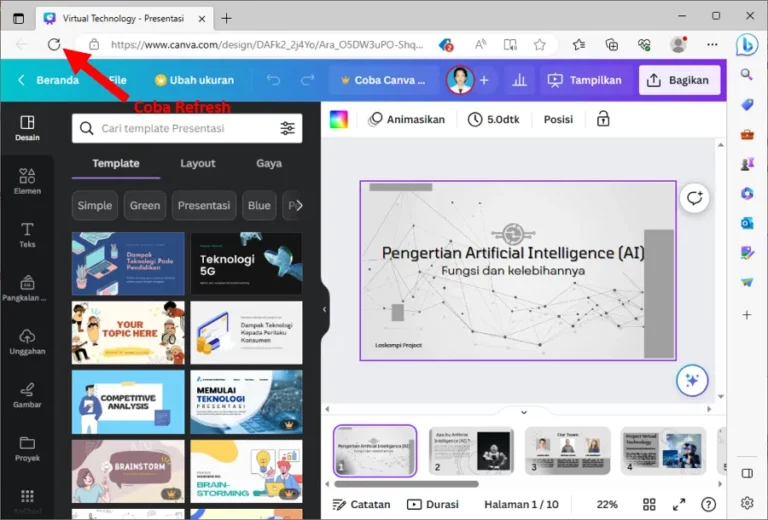Choose the Brainstorm template thumbnail
768x520 pixels.
[128, 471]
